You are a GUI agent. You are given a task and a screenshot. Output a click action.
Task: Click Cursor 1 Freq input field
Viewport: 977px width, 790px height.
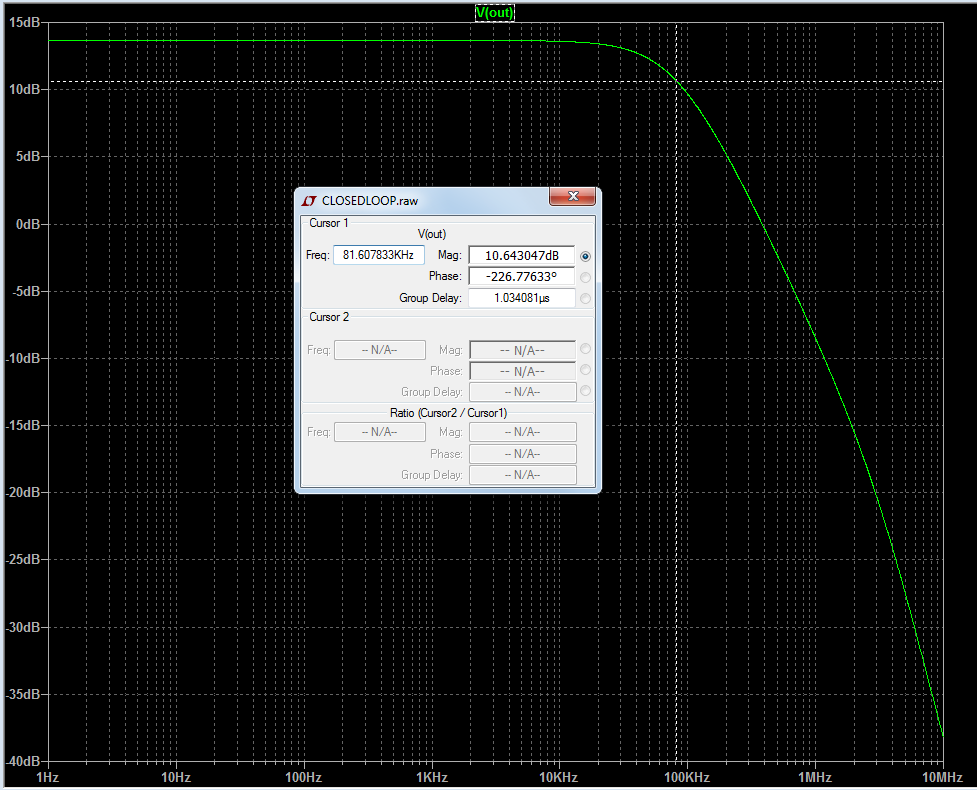tap(379, 255)
